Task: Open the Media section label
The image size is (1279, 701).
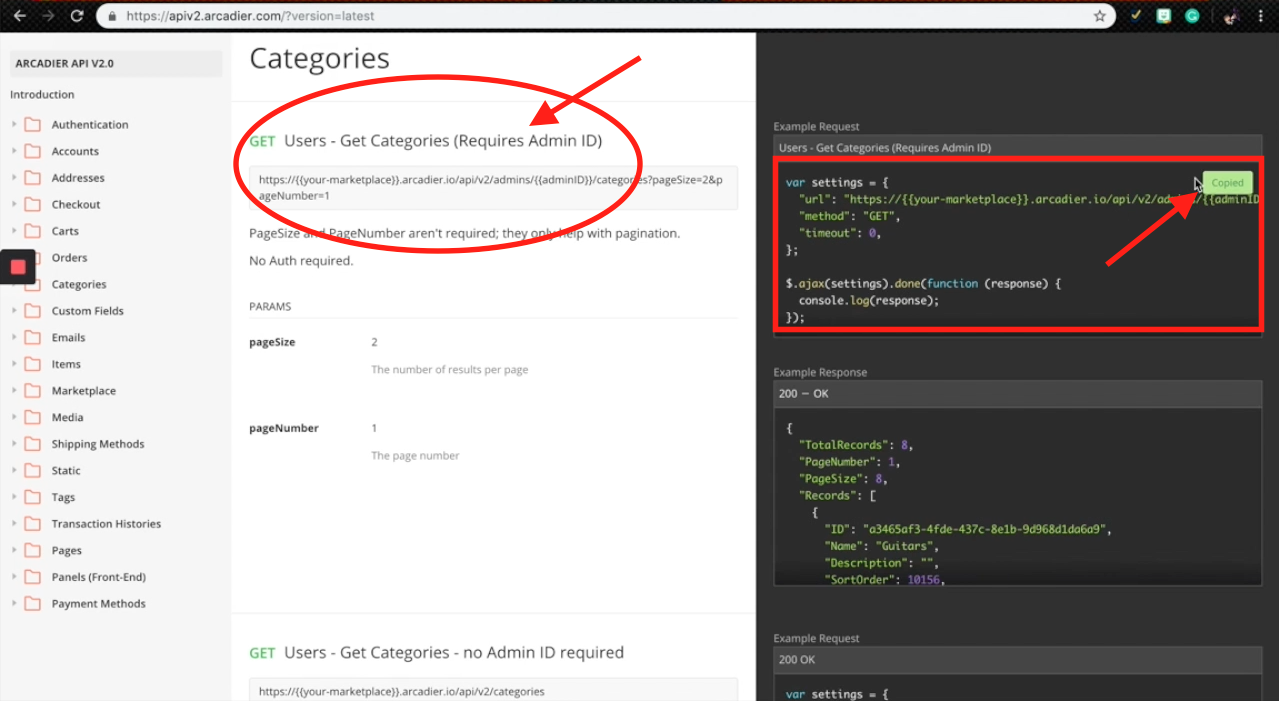Action: pyautogui.click(x=68, y=418)
